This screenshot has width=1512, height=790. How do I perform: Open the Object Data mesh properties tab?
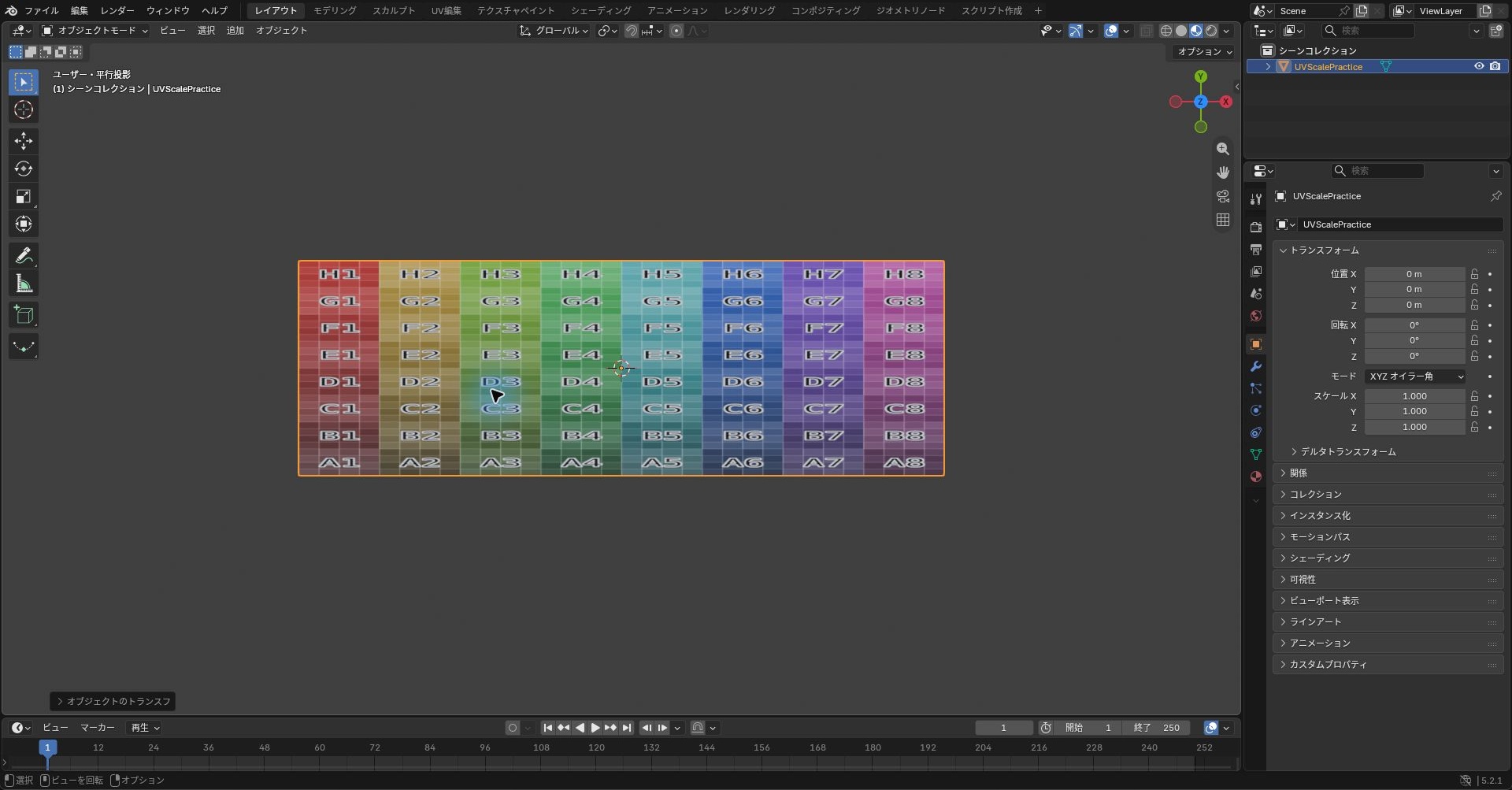(1256, 454)
